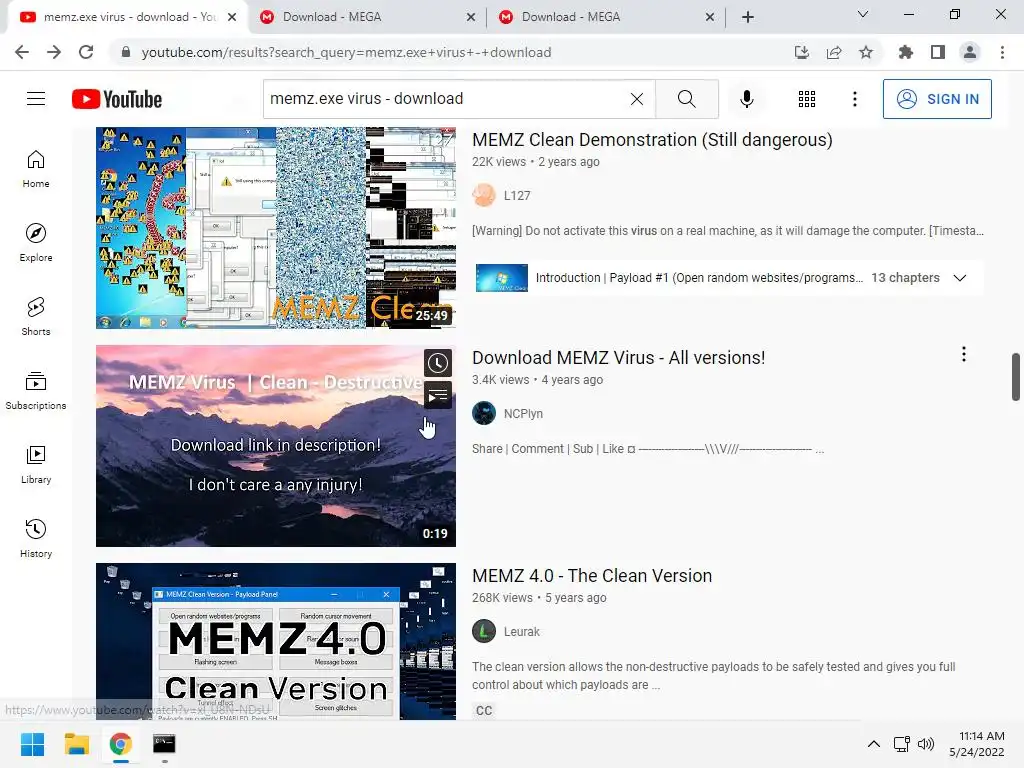This screenshot has height=768, width=1024.
Task: Switch to the second Download - MEGA tab
Action: pos(607,17)
